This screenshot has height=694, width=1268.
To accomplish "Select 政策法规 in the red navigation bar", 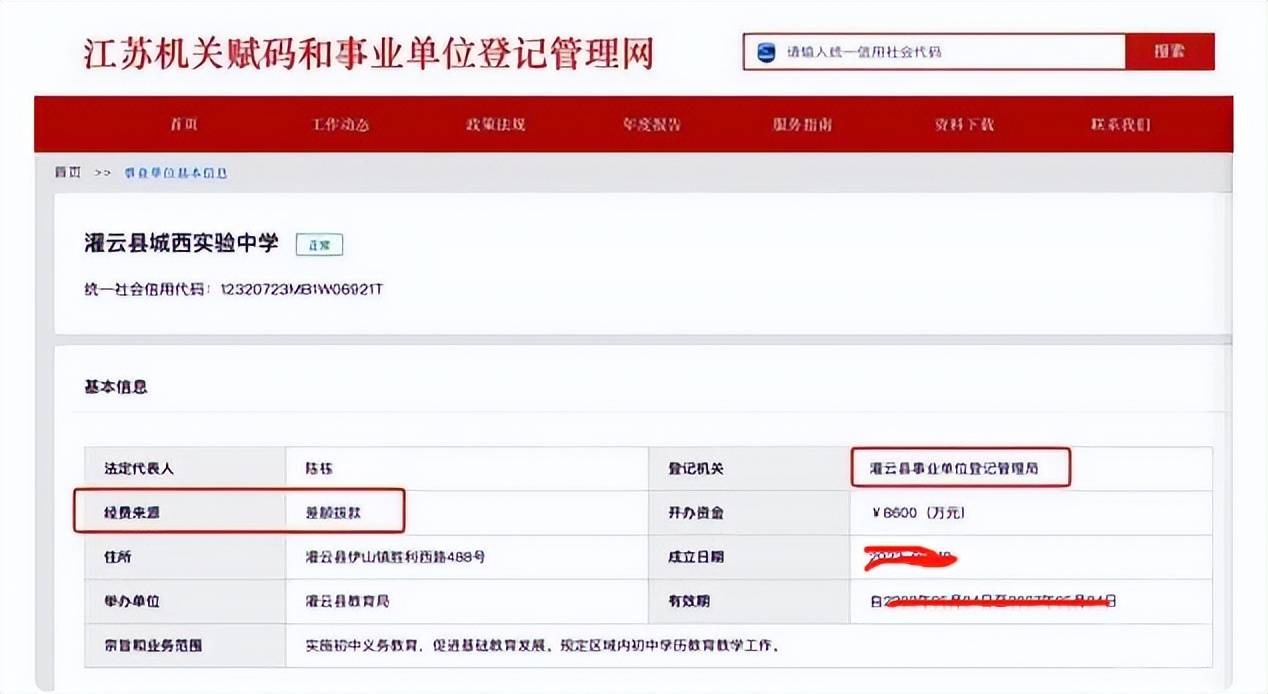I will (x=495, y=125).
